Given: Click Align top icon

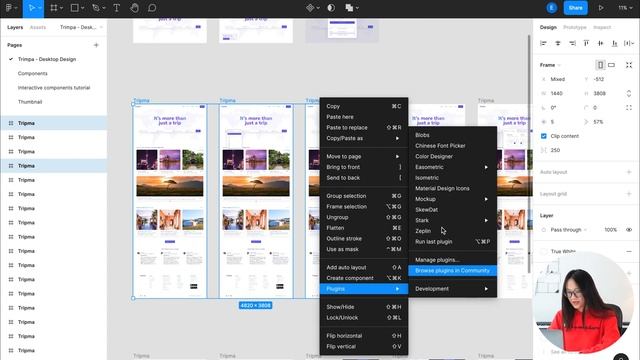Looking at the screenshot, I should [x=586, y=43].
